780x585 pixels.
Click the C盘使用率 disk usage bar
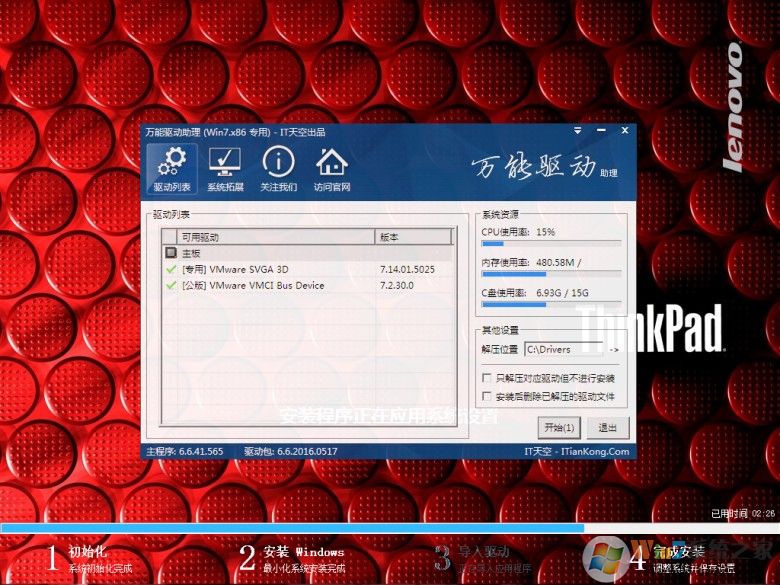tap(550, 304)
